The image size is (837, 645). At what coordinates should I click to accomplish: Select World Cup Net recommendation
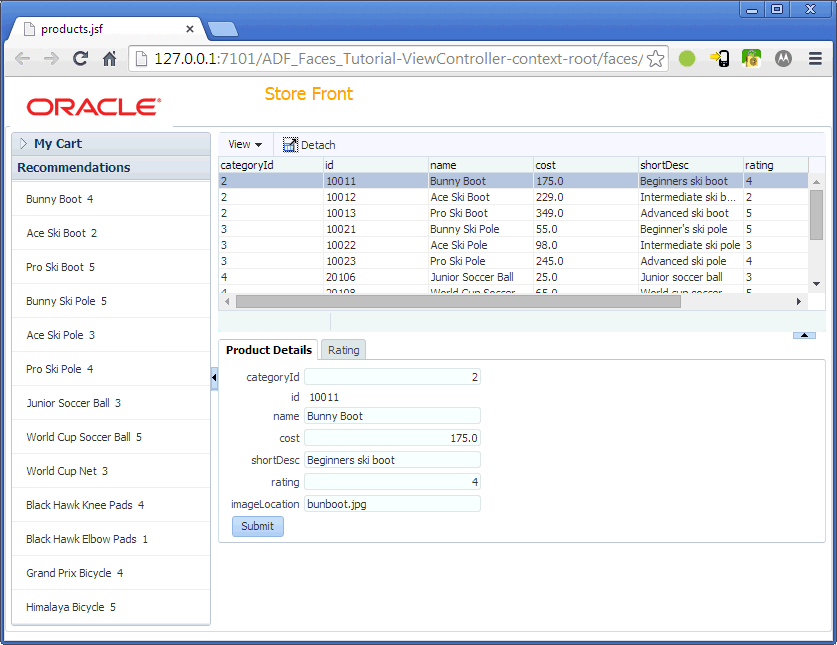coord(111,471)
